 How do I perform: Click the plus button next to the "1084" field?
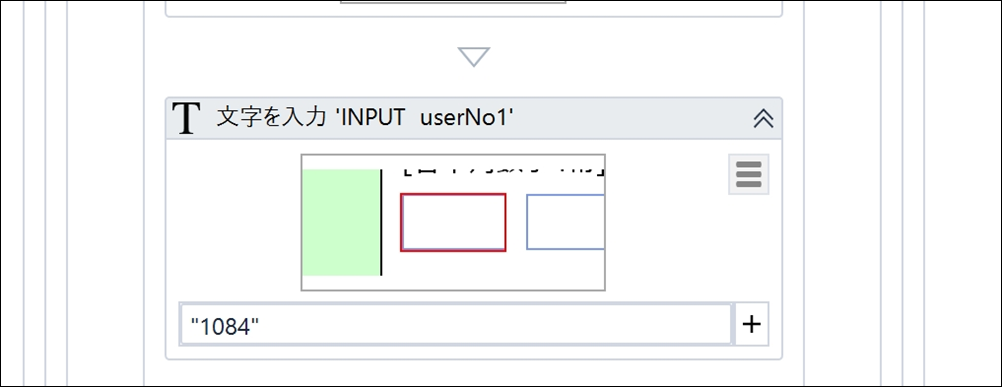(752, 324)
